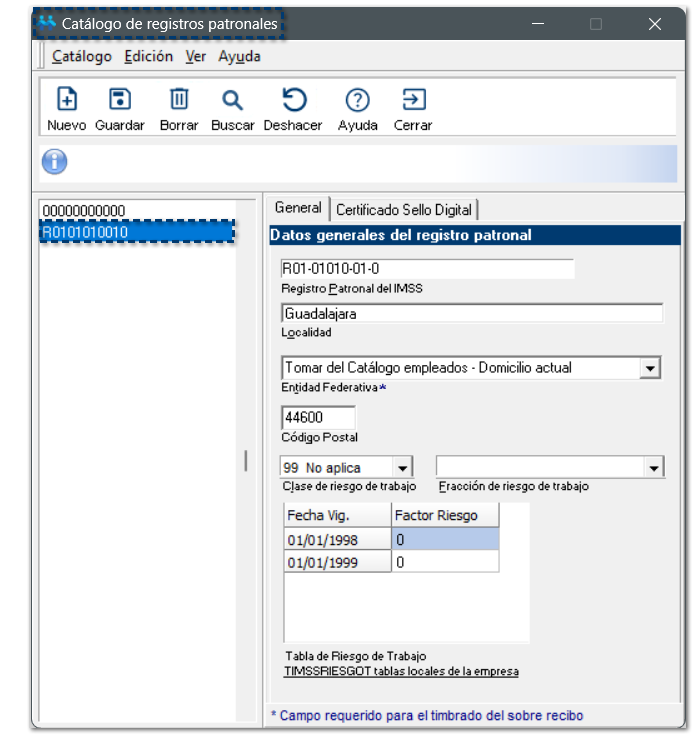Select Factor Riesgo cell for 01/01/1999
Image resolution: width=695 pixels, height=737 pixels.
point(445,562)
